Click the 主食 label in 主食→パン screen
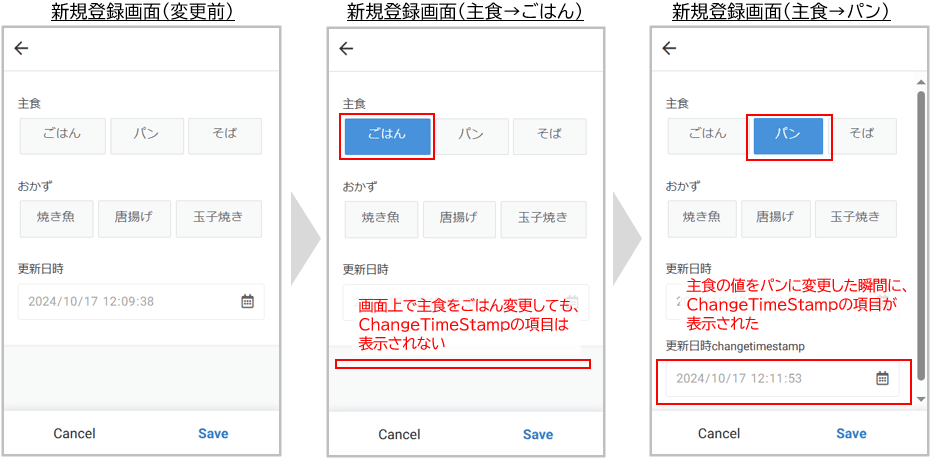932x459 pixels. click(x=677, y=104)
